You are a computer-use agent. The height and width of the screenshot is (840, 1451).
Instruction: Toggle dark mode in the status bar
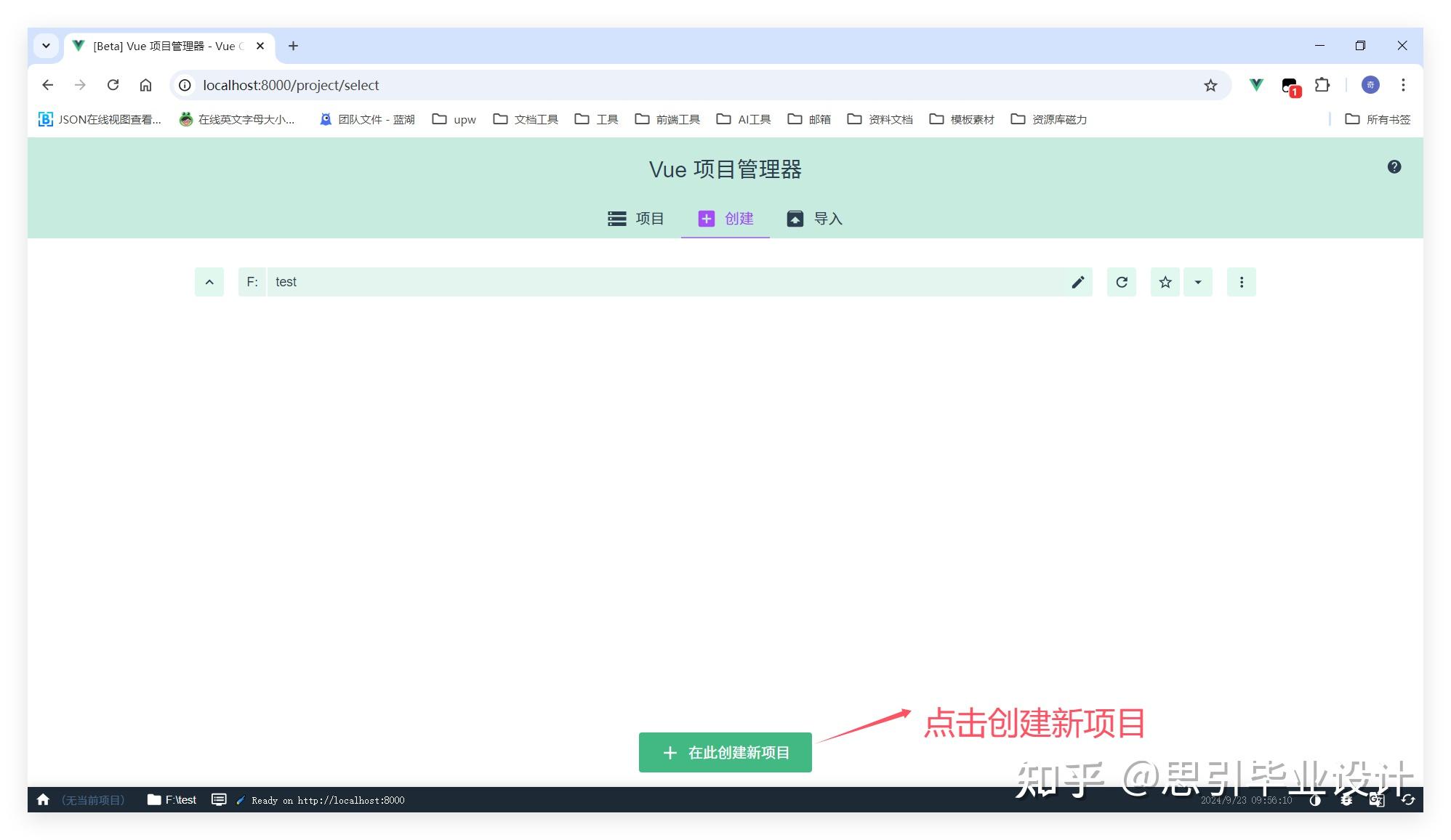point(1315,800)
